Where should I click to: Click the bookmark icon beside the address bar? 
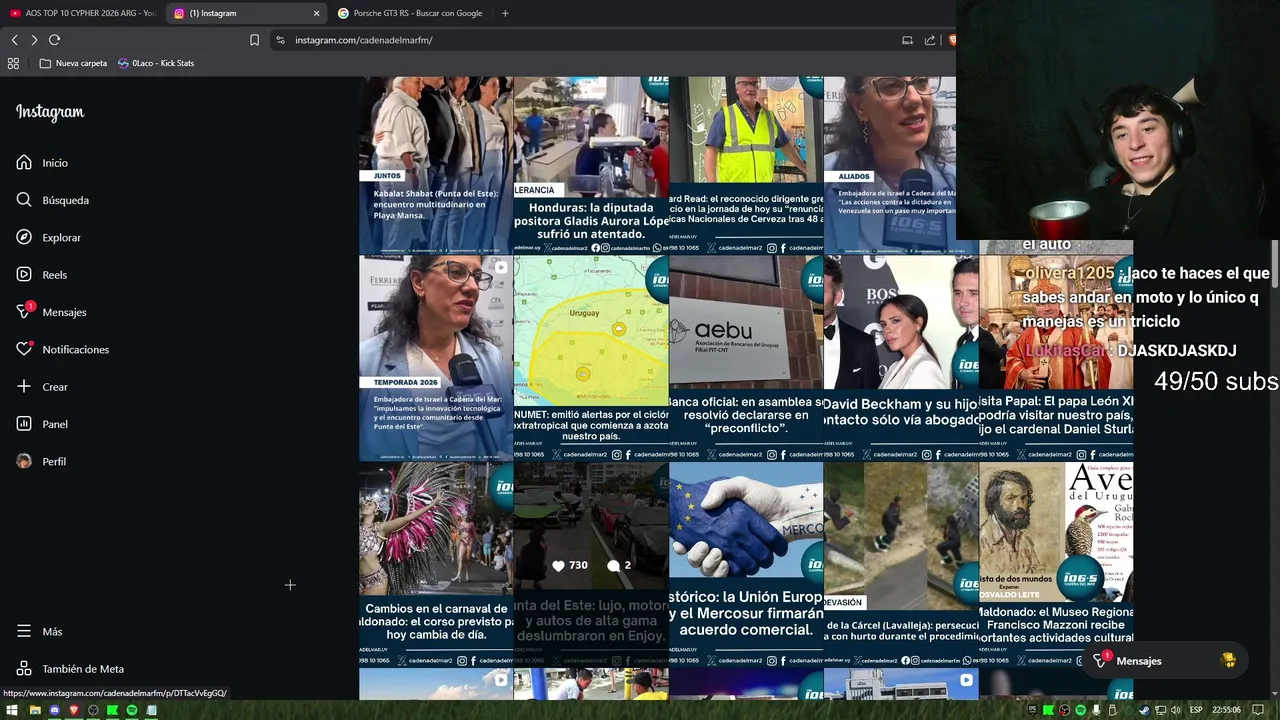click(254, 40)
